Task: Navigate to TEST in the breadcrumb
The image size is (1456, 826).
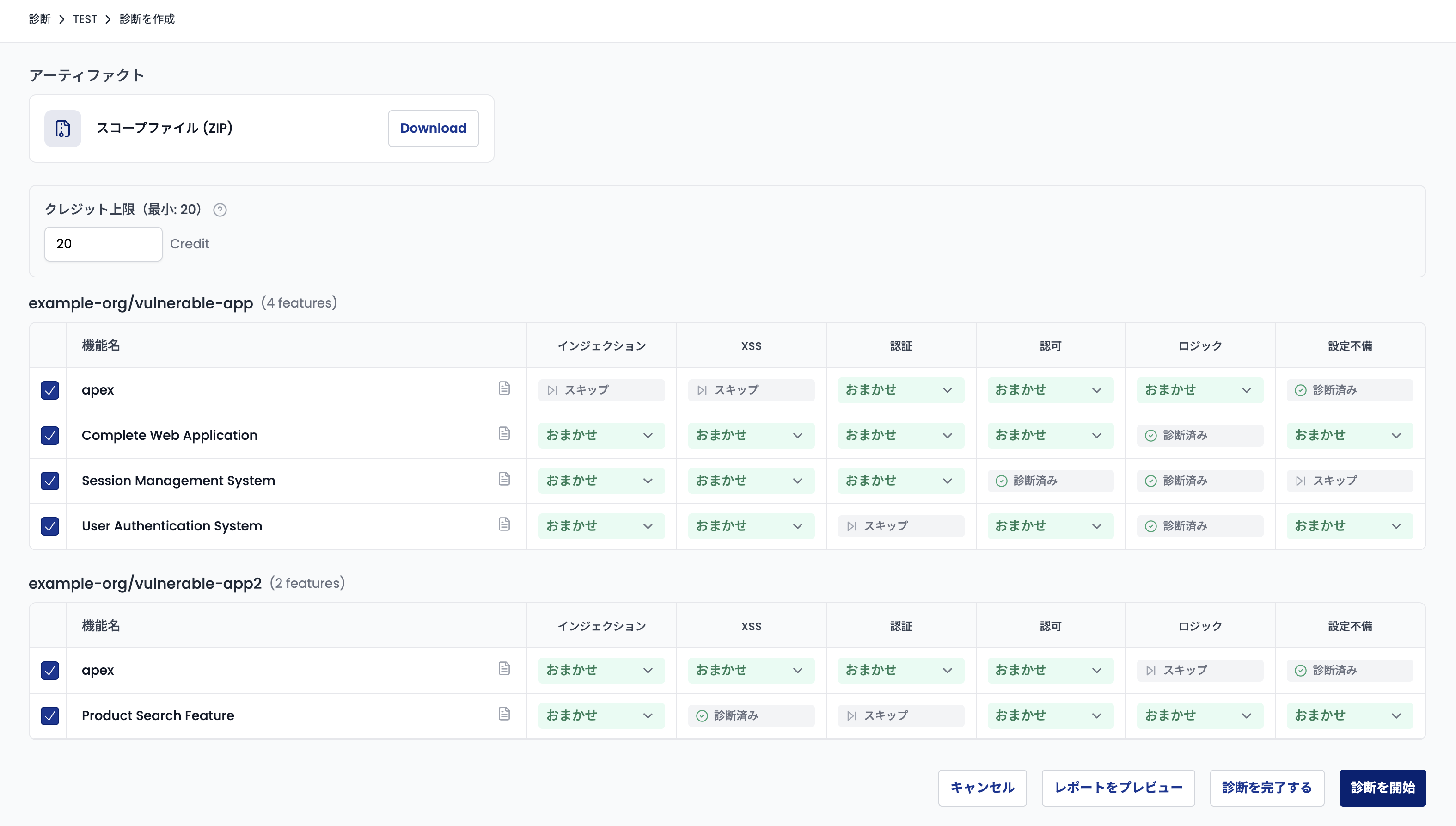Action: tap(85, 18)
